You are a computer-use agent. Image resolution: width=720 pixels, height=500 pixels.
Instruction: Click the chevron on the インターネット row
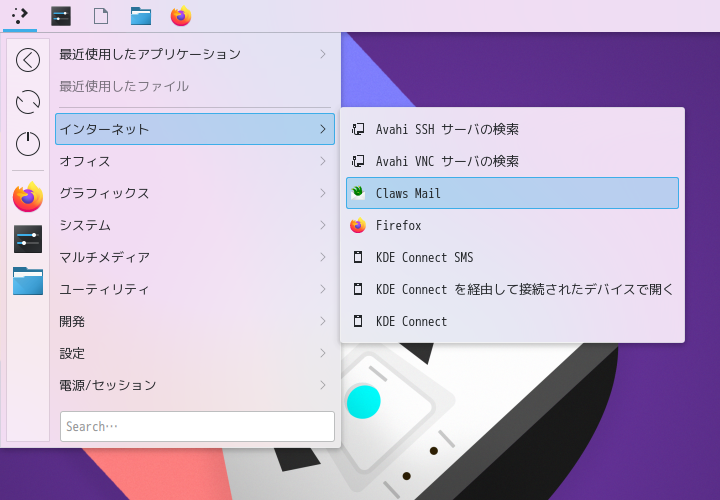[x=323, y=129]
